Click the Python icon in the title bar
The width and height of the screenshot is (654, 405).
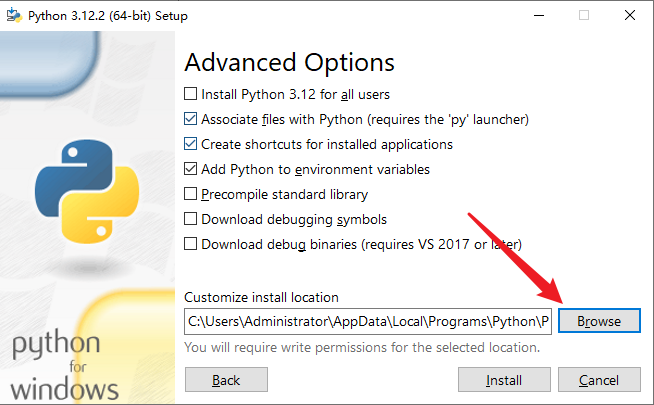13,16
